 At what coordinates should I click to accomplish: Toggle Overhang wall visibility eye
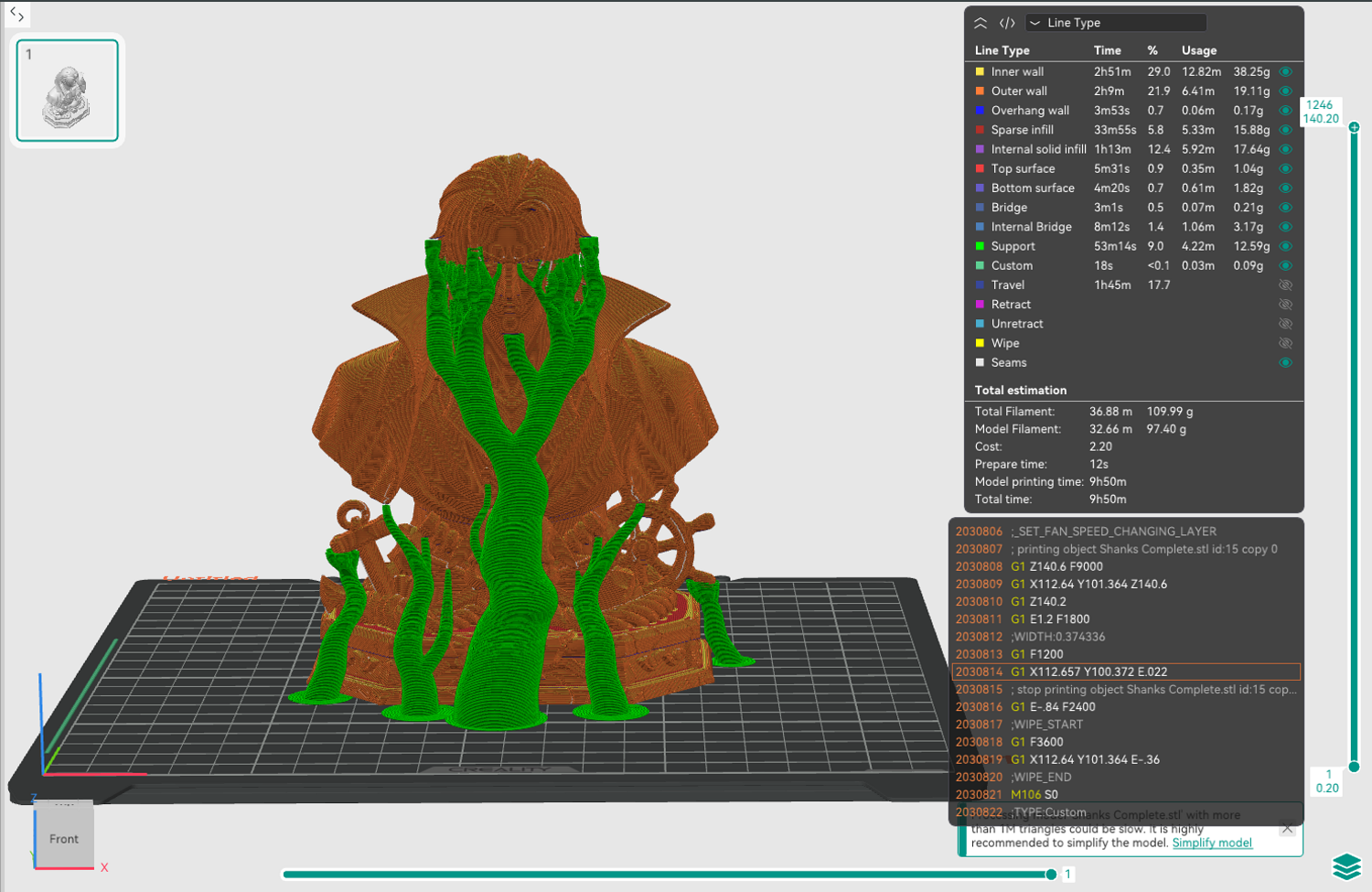tap(1285, 110)
